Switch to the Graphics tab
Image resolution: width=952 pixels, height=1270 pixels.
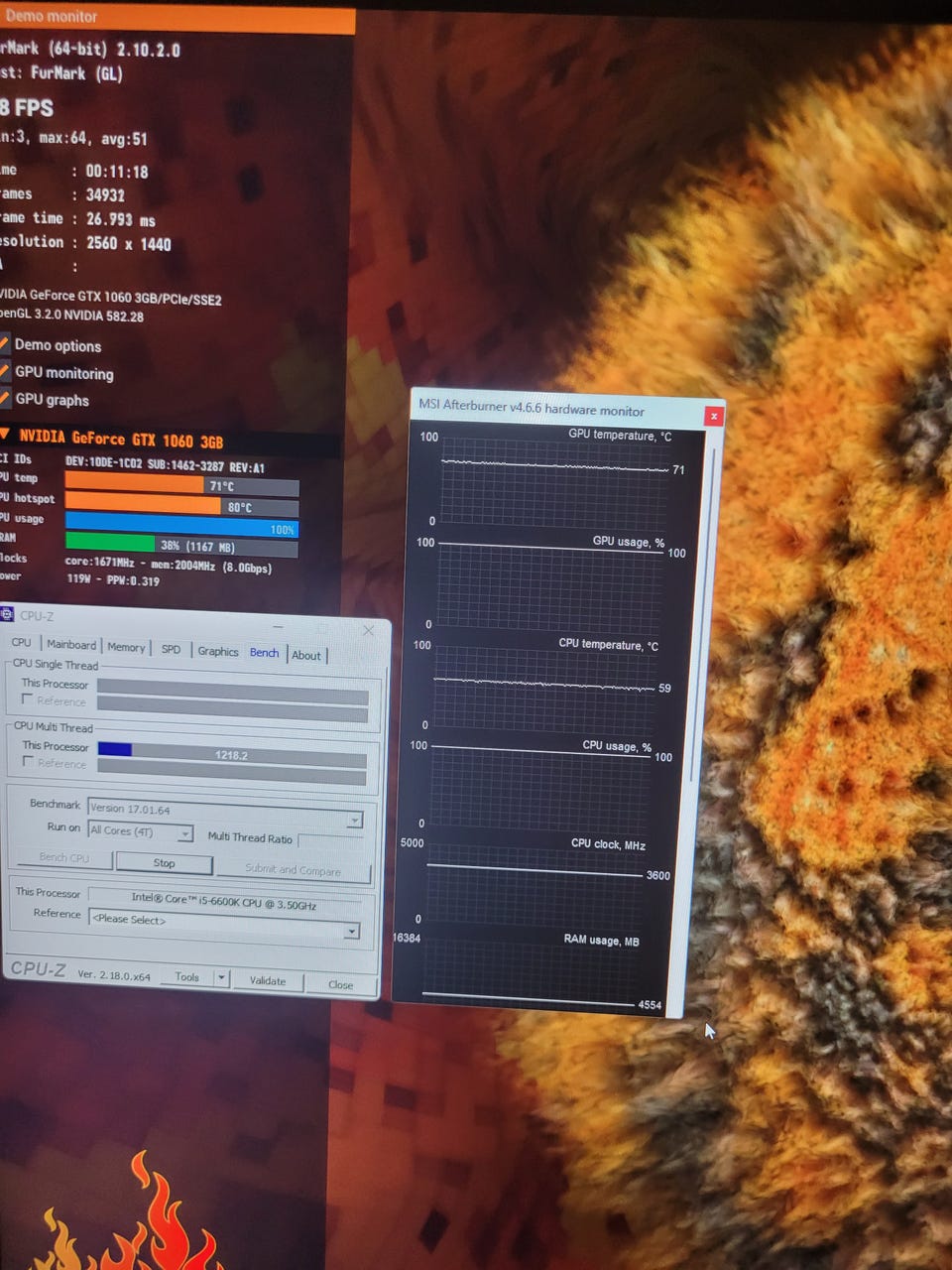tap(218, 651)
